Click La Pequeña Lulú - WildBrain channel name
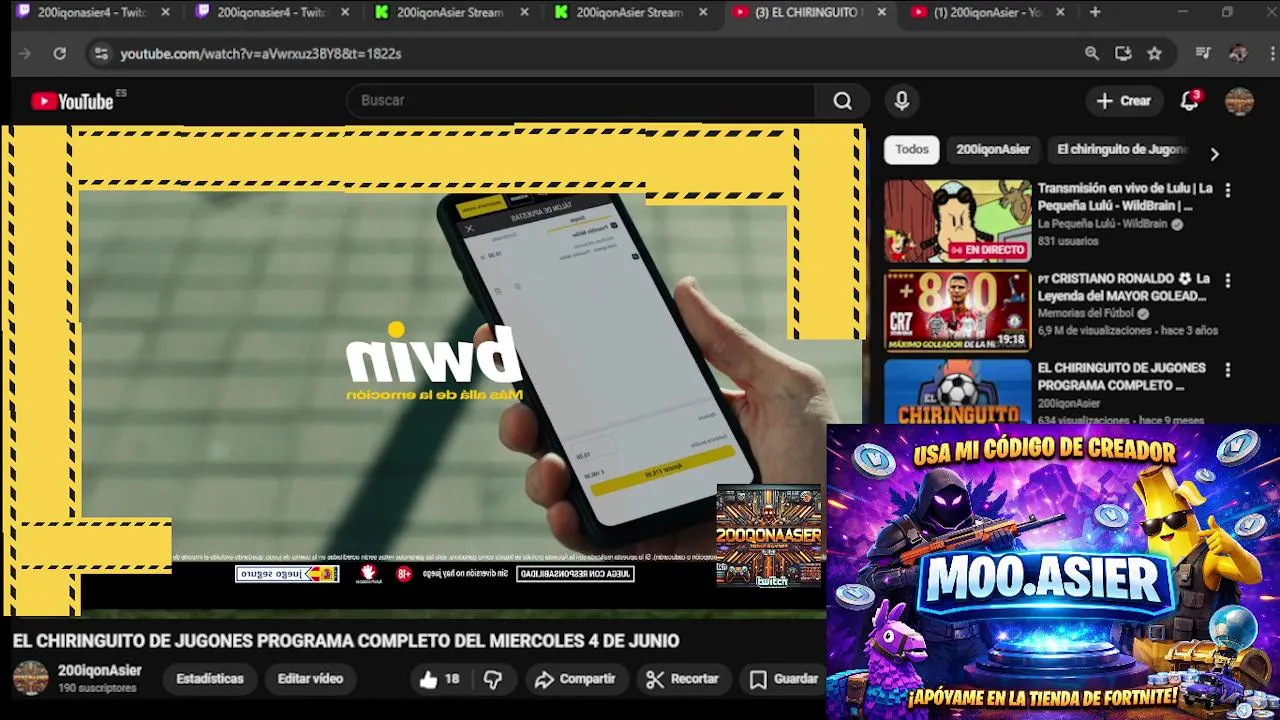Image resolution: width=1280 pixels, height=720 pixels. tap(1102, 224)
